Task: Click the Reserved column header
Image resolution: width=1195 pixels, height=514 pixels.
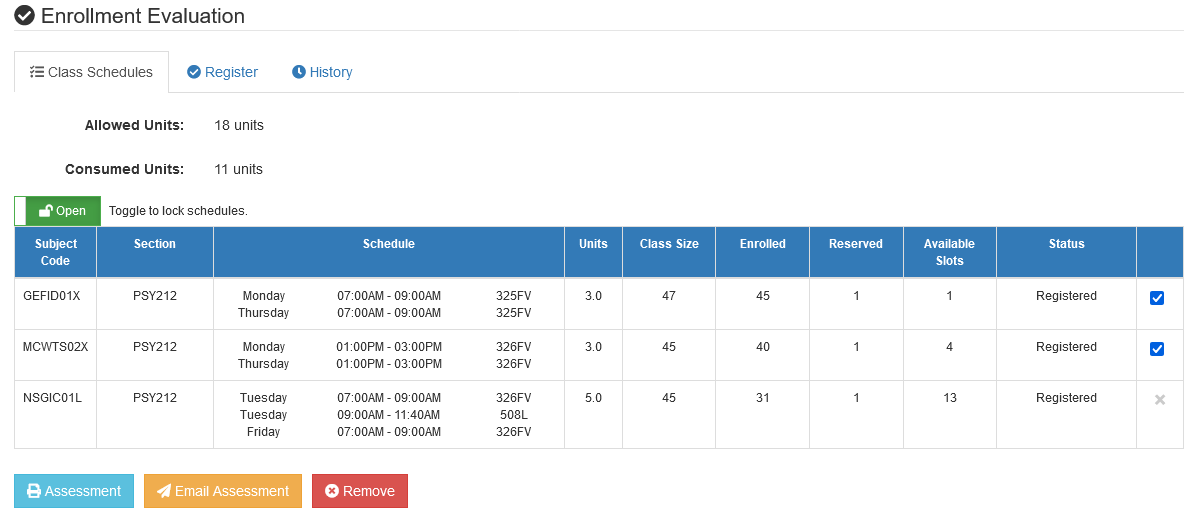Action: (856, 252)
